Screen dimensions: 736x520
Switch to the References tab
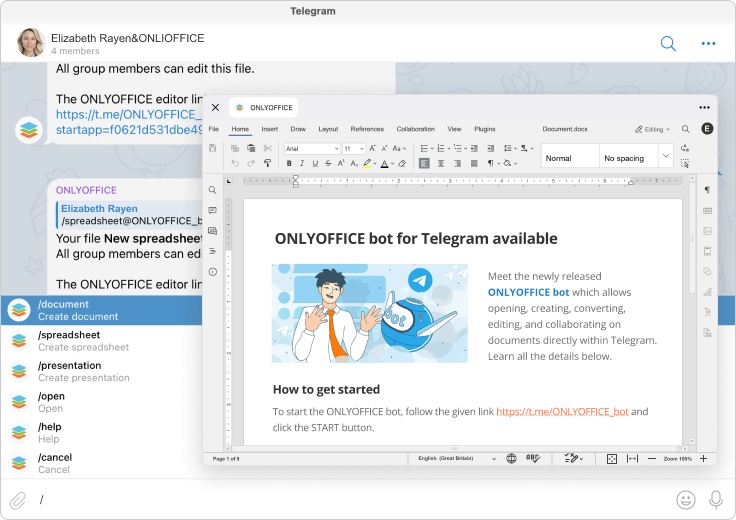367,129
